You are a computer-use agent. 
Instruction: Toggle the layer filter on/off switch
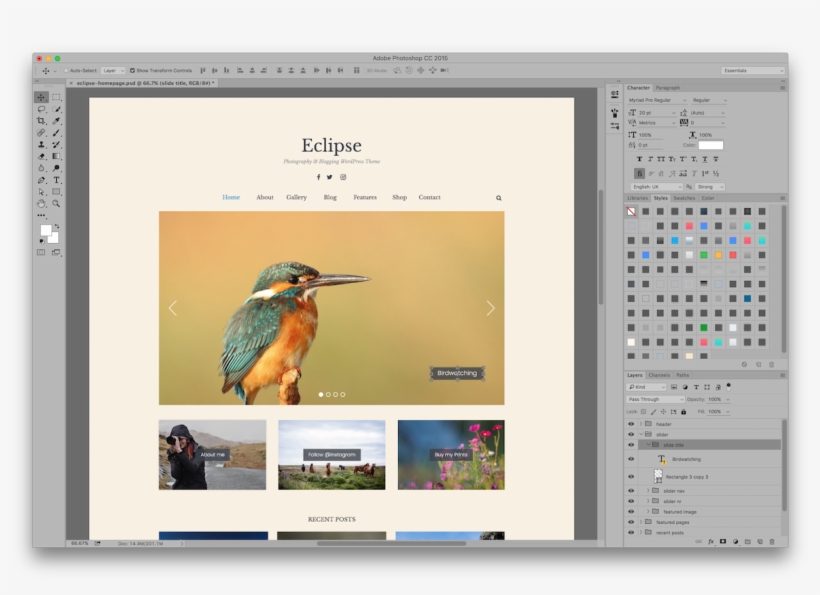[728, 386]
